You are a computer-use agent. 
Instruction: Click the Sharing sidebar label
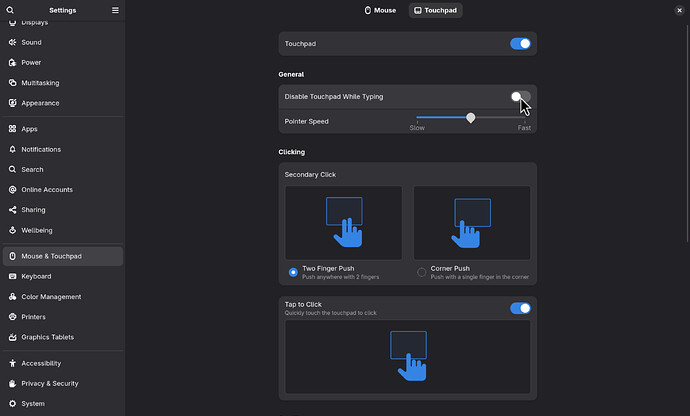[x=33, y=210]
